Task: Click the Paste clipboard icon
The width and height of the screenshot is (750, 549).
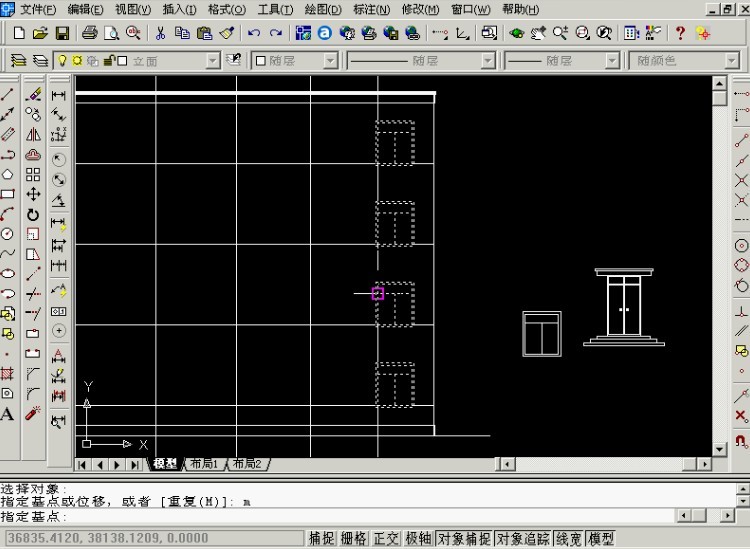Action: point(204,33)
